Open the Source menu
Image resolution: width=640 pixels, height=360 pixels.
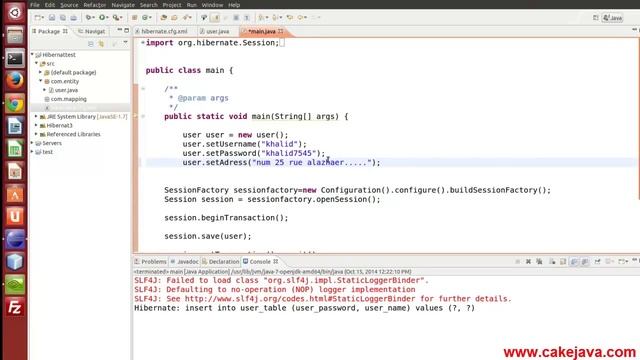(69, 5)
